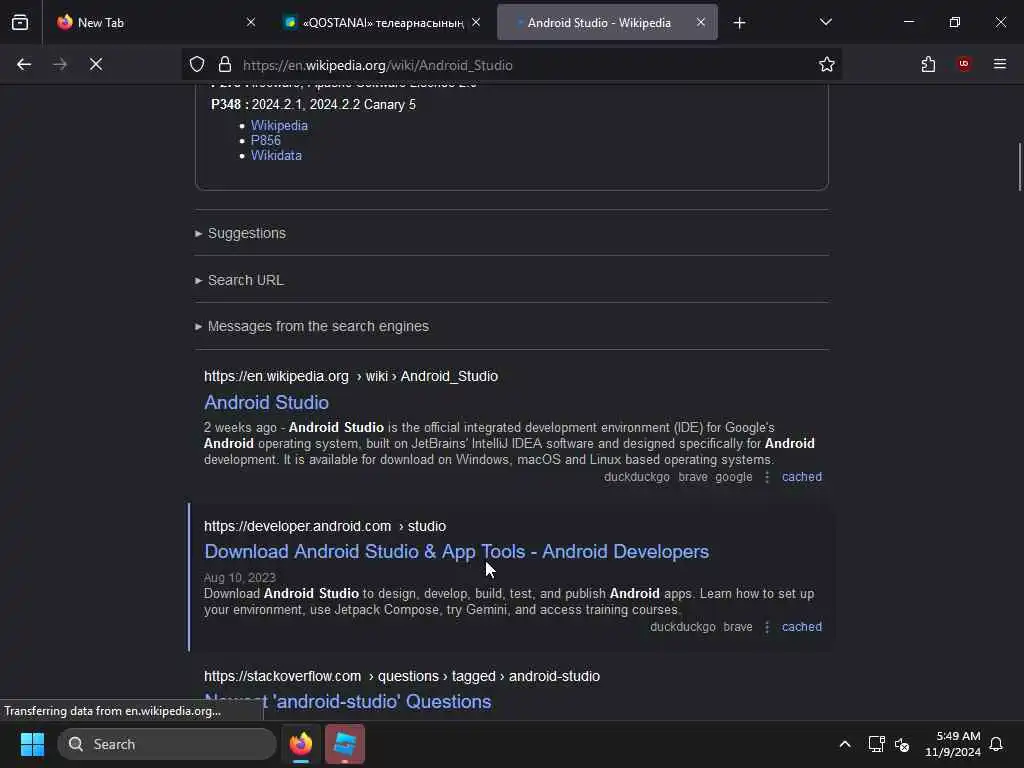Open the Extensions puzzle icon
The image size is (1024, 768).
[x=928, y=64]
